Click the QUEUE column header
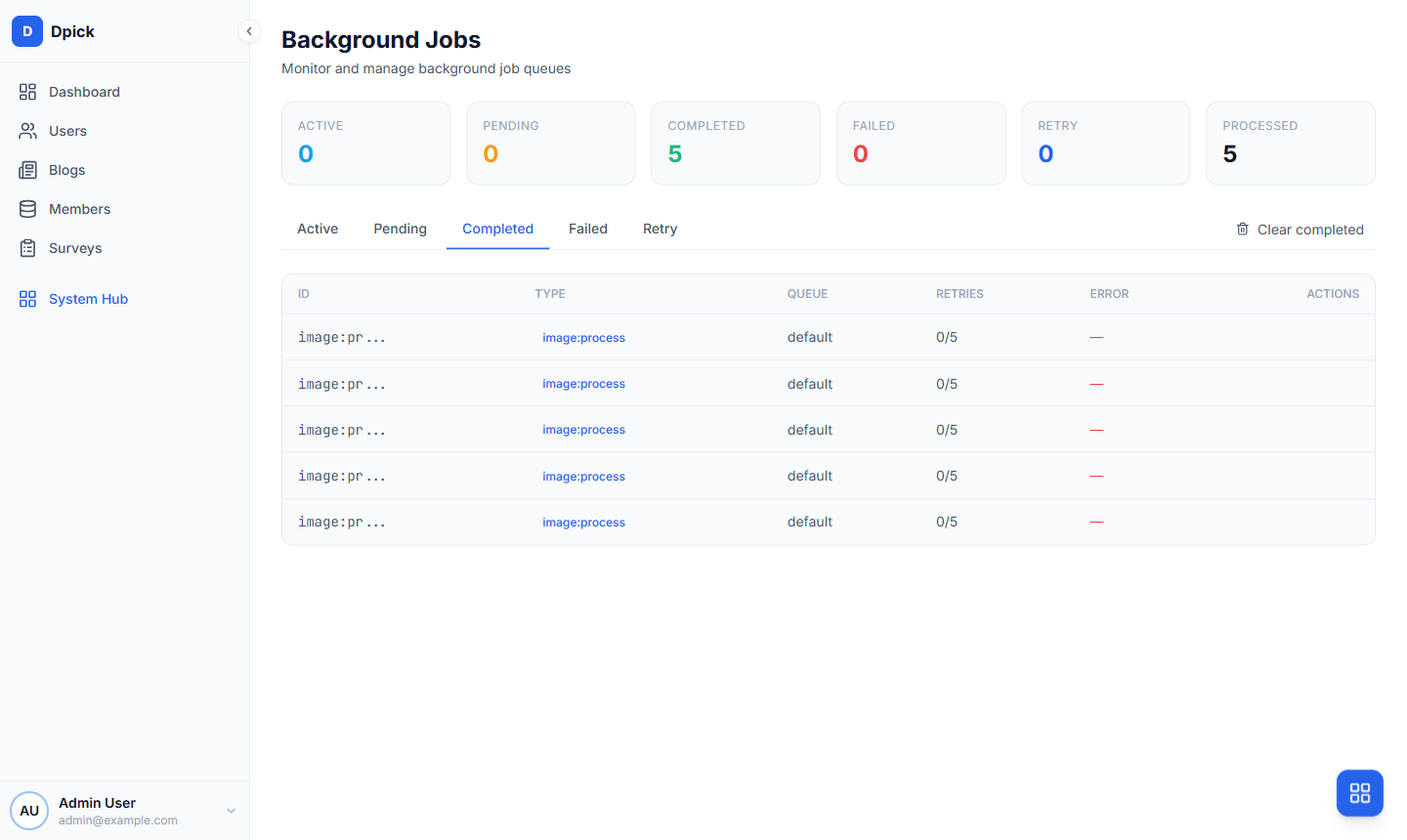1407x840 pixels. [807, 294]
